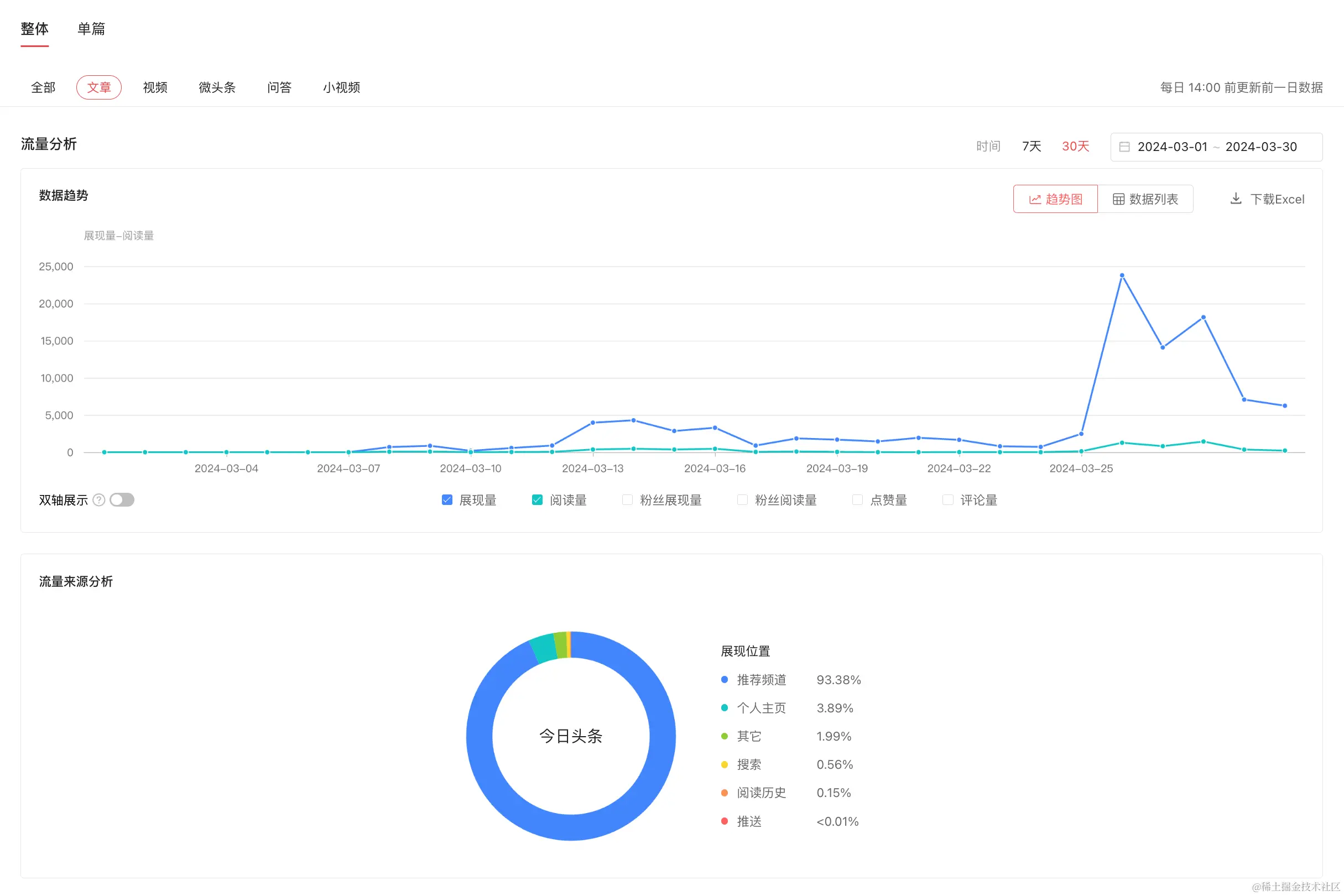Toggle the 双轴展示 switch
Image resolution: width=1344 pixels, height=896 pixels.
click(x=122, y=500)
